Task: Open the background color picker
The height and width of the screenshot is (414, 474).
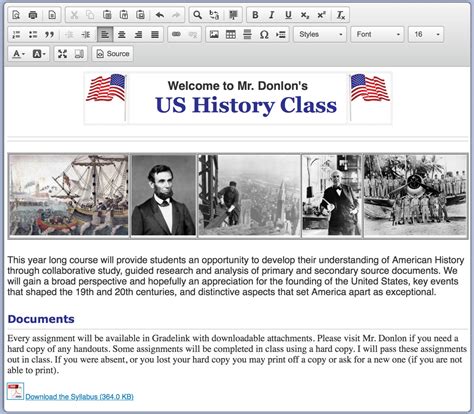Action: 39,54
